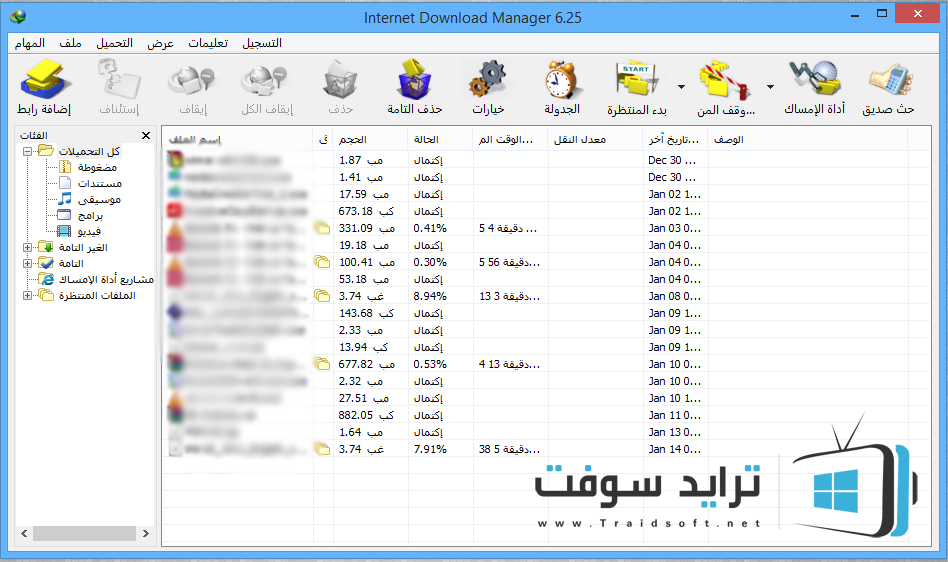948x562 pixels.
Task: Select the 673.18 size cell
Action: 366,212
